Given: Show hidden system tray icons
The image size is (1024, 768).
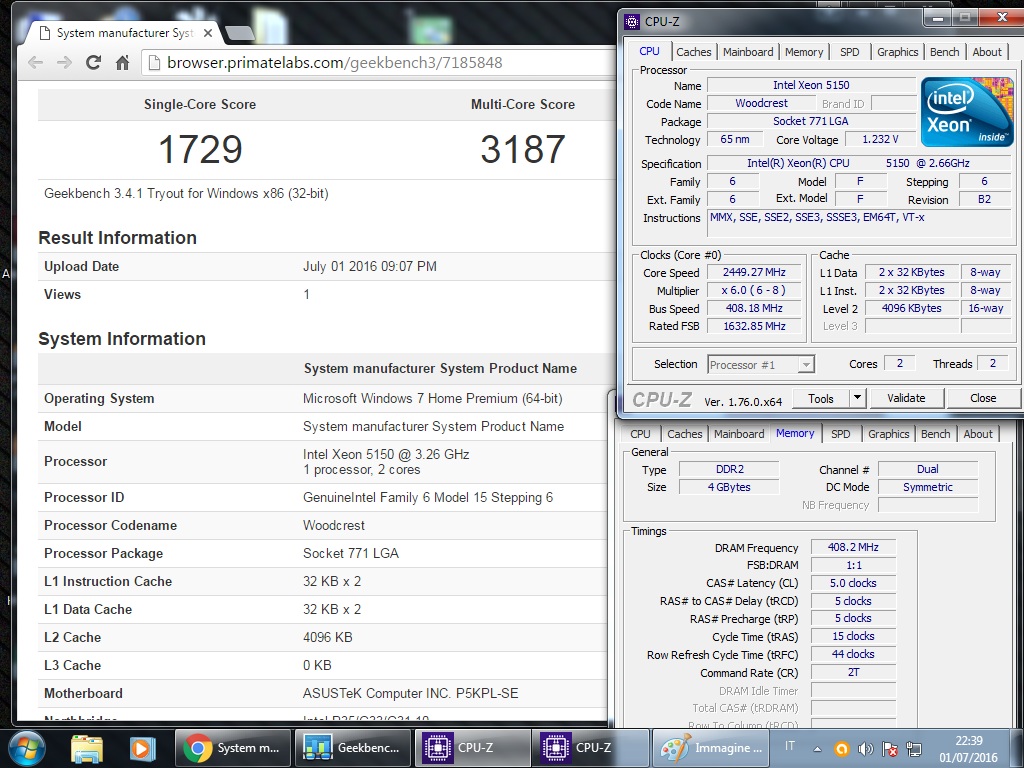Looking at the screenshot, I should tap(817, 749).
